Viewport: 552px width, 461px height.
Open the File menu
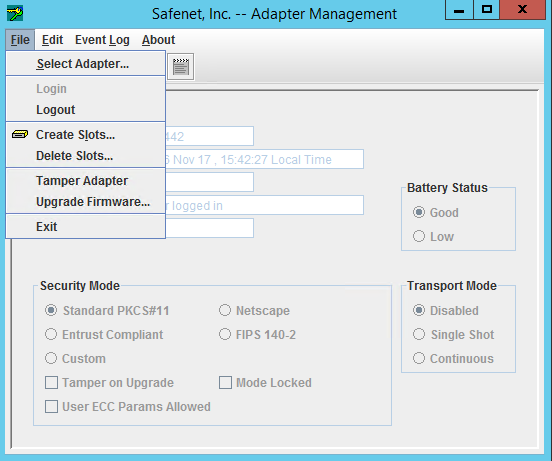[20, 40]
